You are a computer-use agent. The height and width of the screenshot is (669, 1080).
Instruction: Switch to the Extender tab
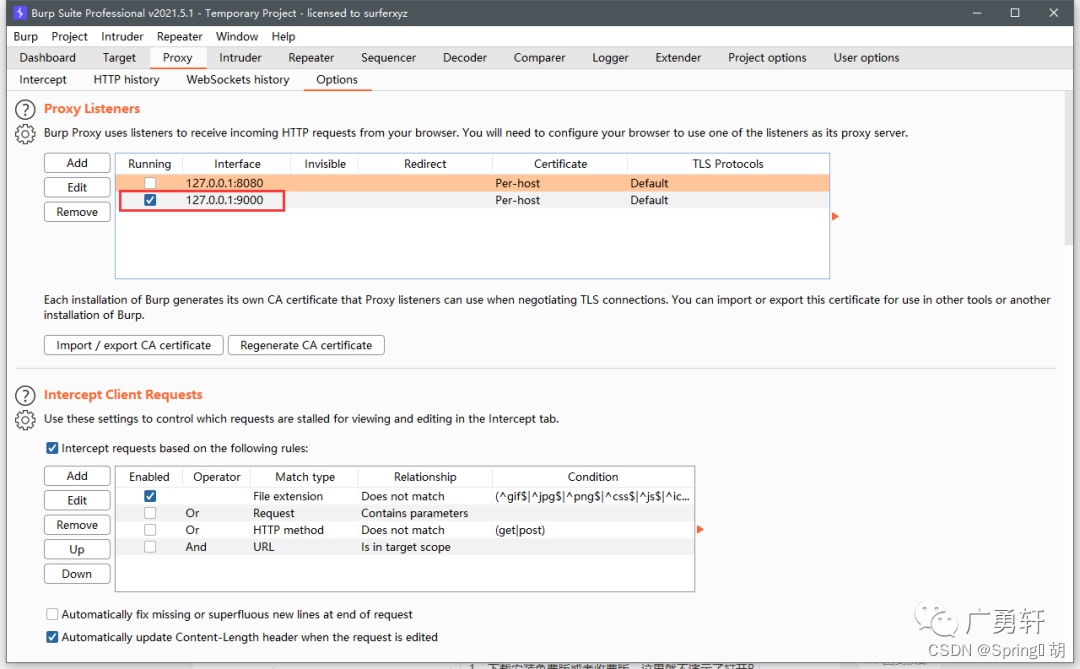click(x=678, y=58)
